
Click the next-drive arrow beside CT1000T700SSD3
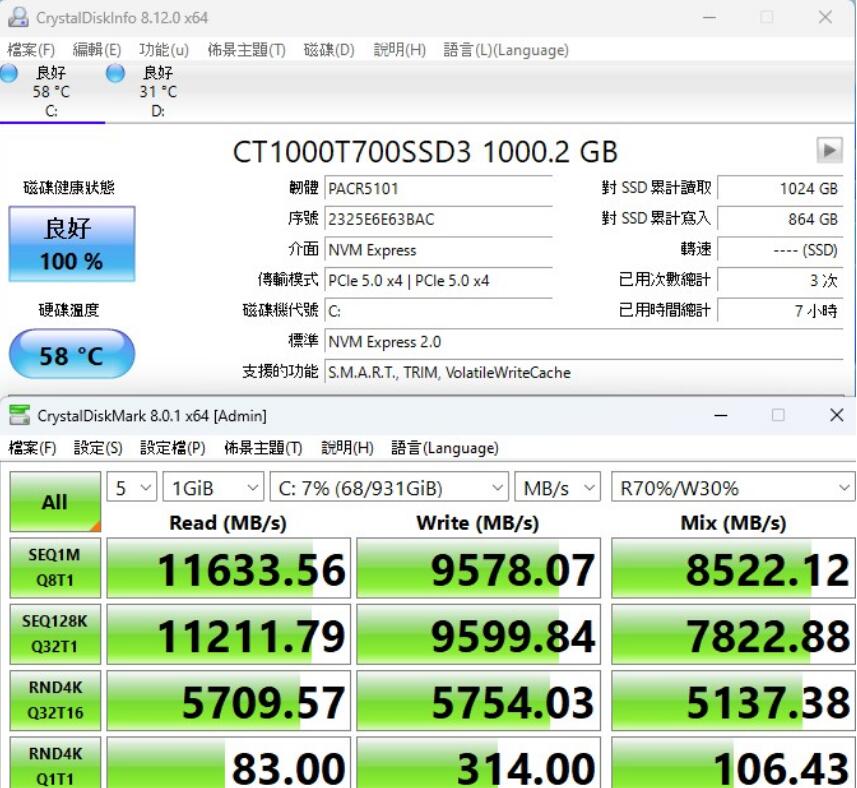[x=828, y=151]
